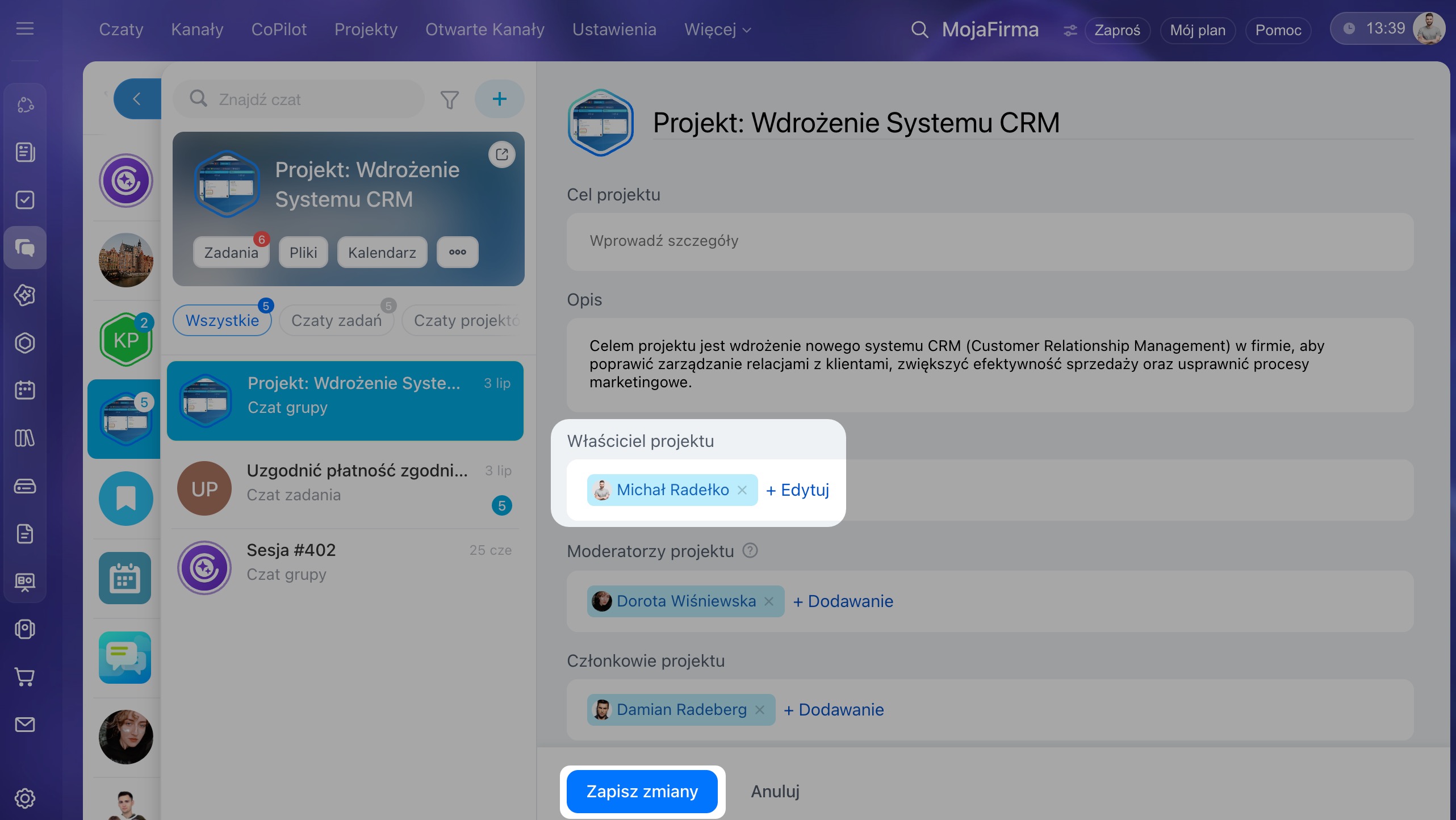Remove Dorota Wiśniewska from moderators
The width and height of the screenshot is (1456, 820).
click(769, 601)
